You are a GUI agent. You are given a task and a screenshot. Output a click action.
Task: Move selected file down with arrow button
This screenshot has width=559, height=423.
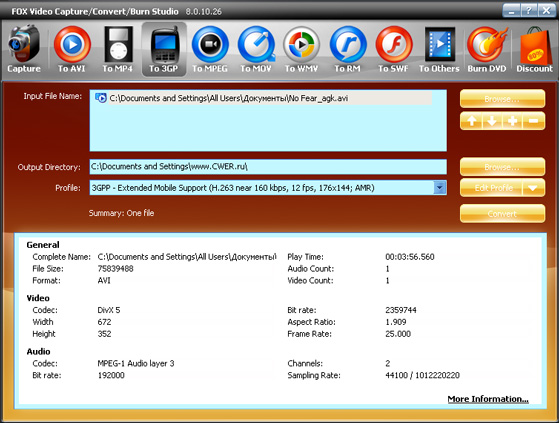(492, 121)
